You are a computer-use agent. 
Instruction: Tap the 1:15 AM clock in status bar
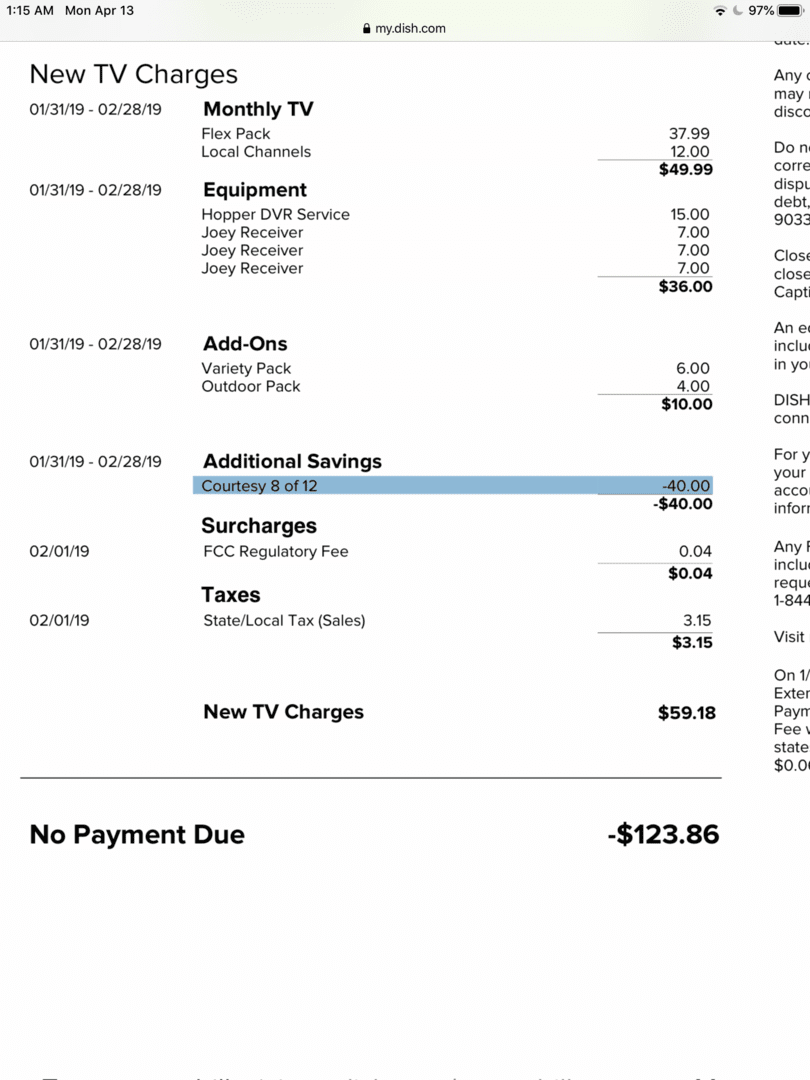[30, 10]
